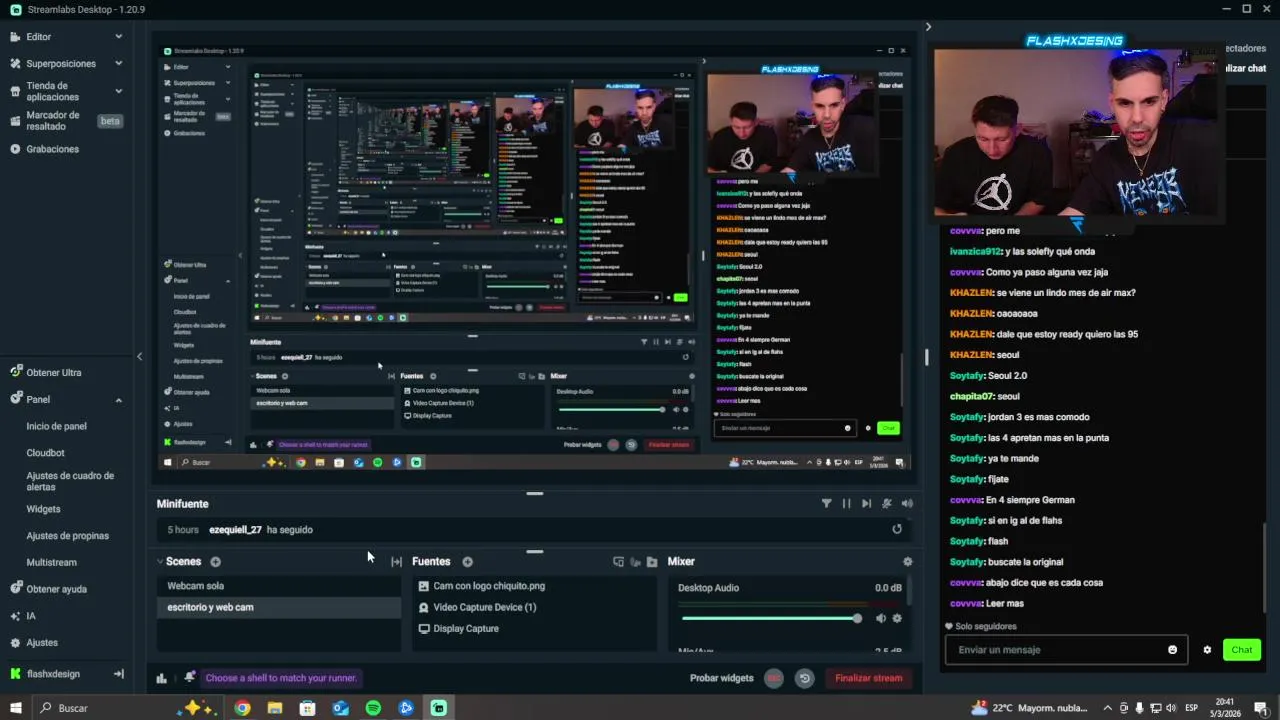Click the Fuentes studio mode icon
Image resolution: width=1280 pixels, height=720 pixels.
coord(618,562)
